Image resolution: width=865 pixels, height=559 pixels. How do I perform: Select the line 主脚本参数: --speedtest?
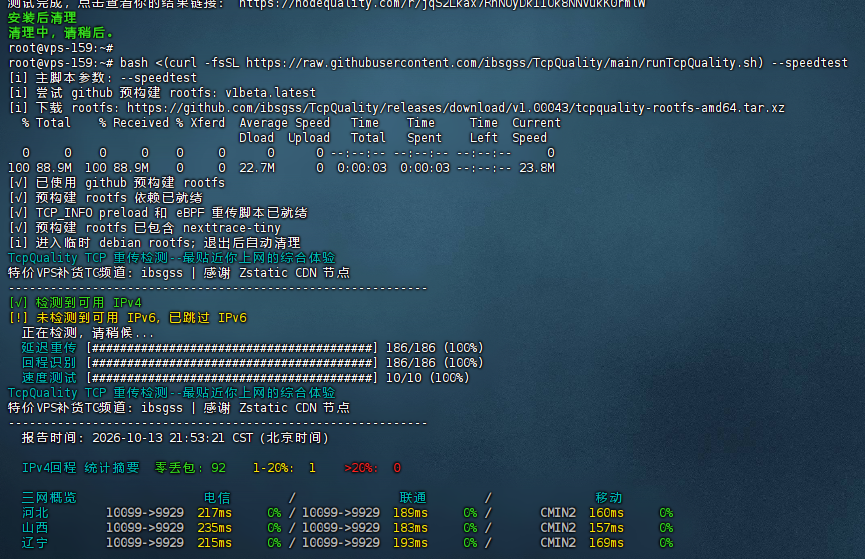(x=103, y=78)
